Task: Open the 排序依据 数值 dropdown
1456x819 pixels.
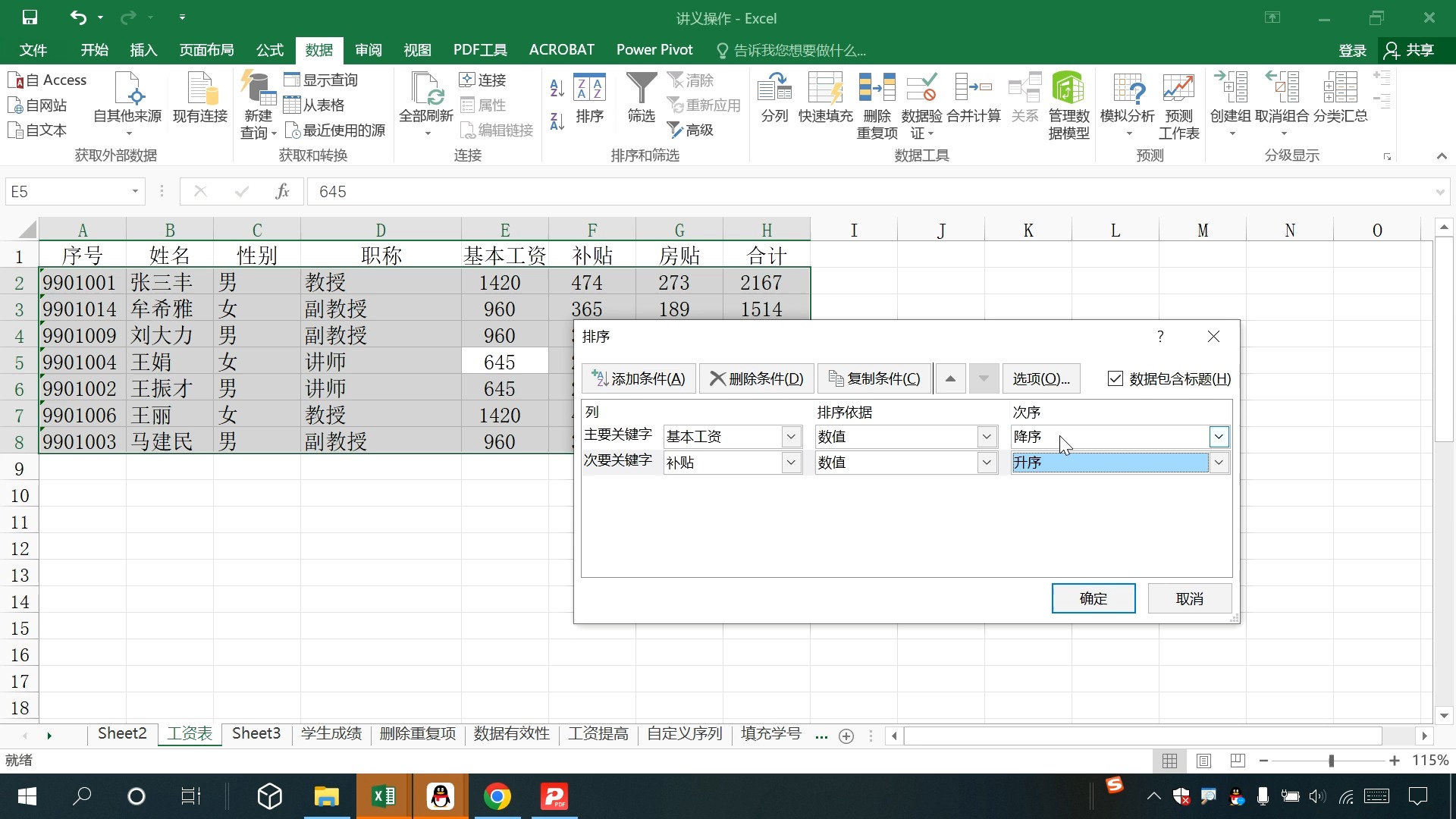Action: [987, 436]
